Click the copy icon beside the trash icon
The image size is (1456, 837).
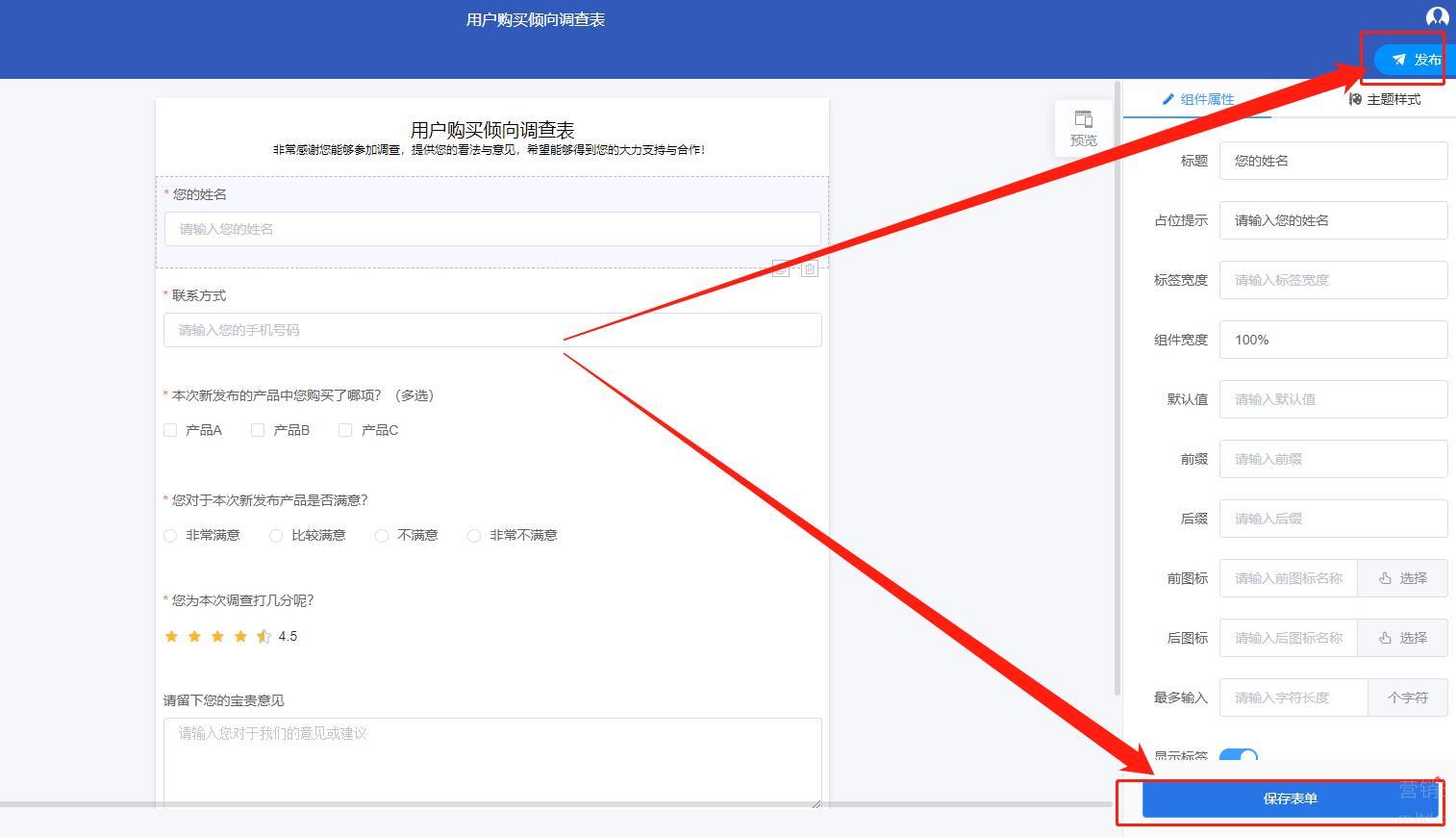point(781,269)
